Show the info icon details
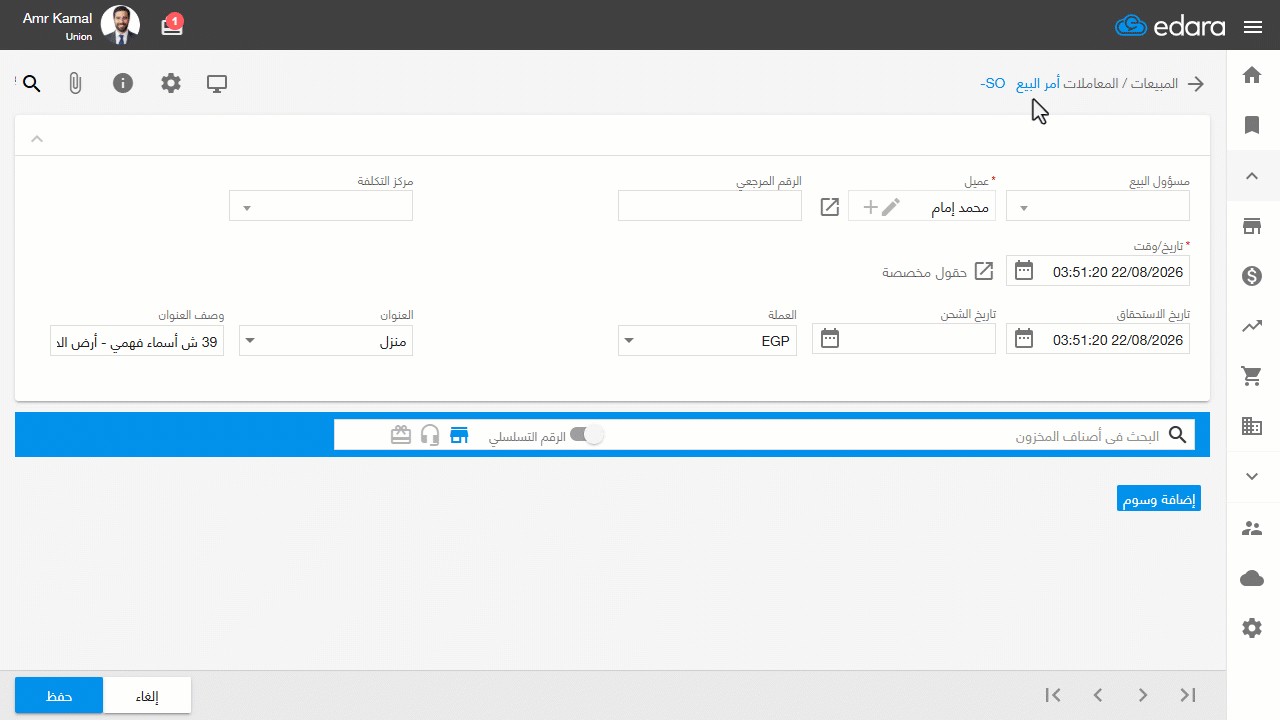The image size is (1280, 720). coord(123,84)
